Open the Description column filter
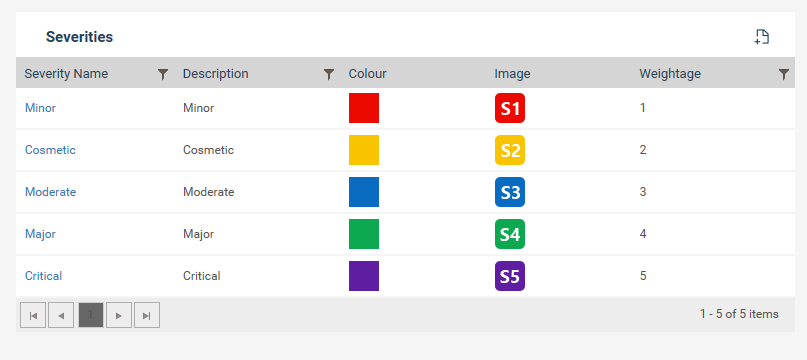 [x=329, y=74]
